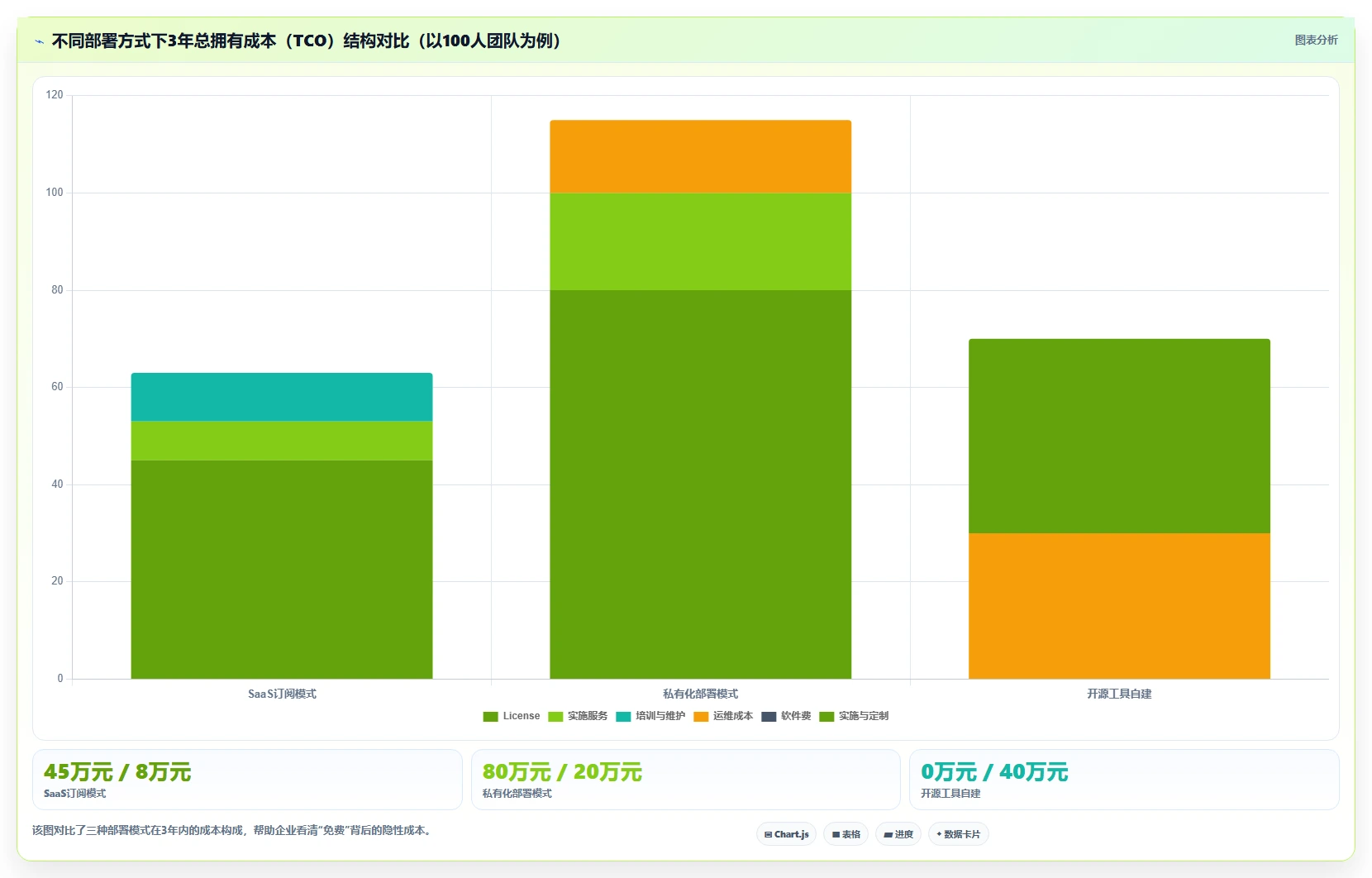1372x878 pixels.
Task: Toggle the 运维成本 legend label
Action: (x=733, y=716)
